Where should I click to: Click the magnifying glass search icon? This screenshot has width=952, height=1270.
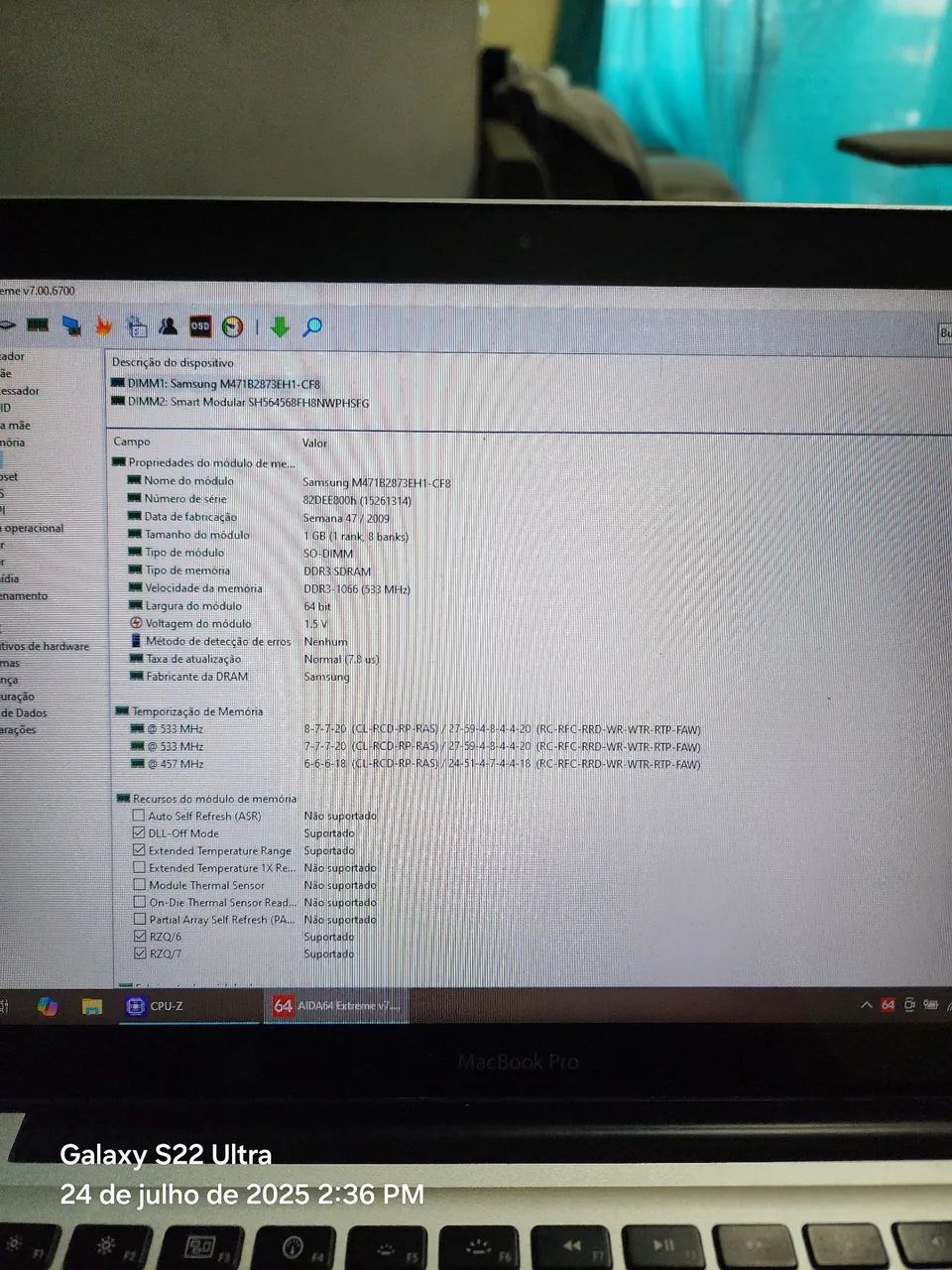(312, 326)
